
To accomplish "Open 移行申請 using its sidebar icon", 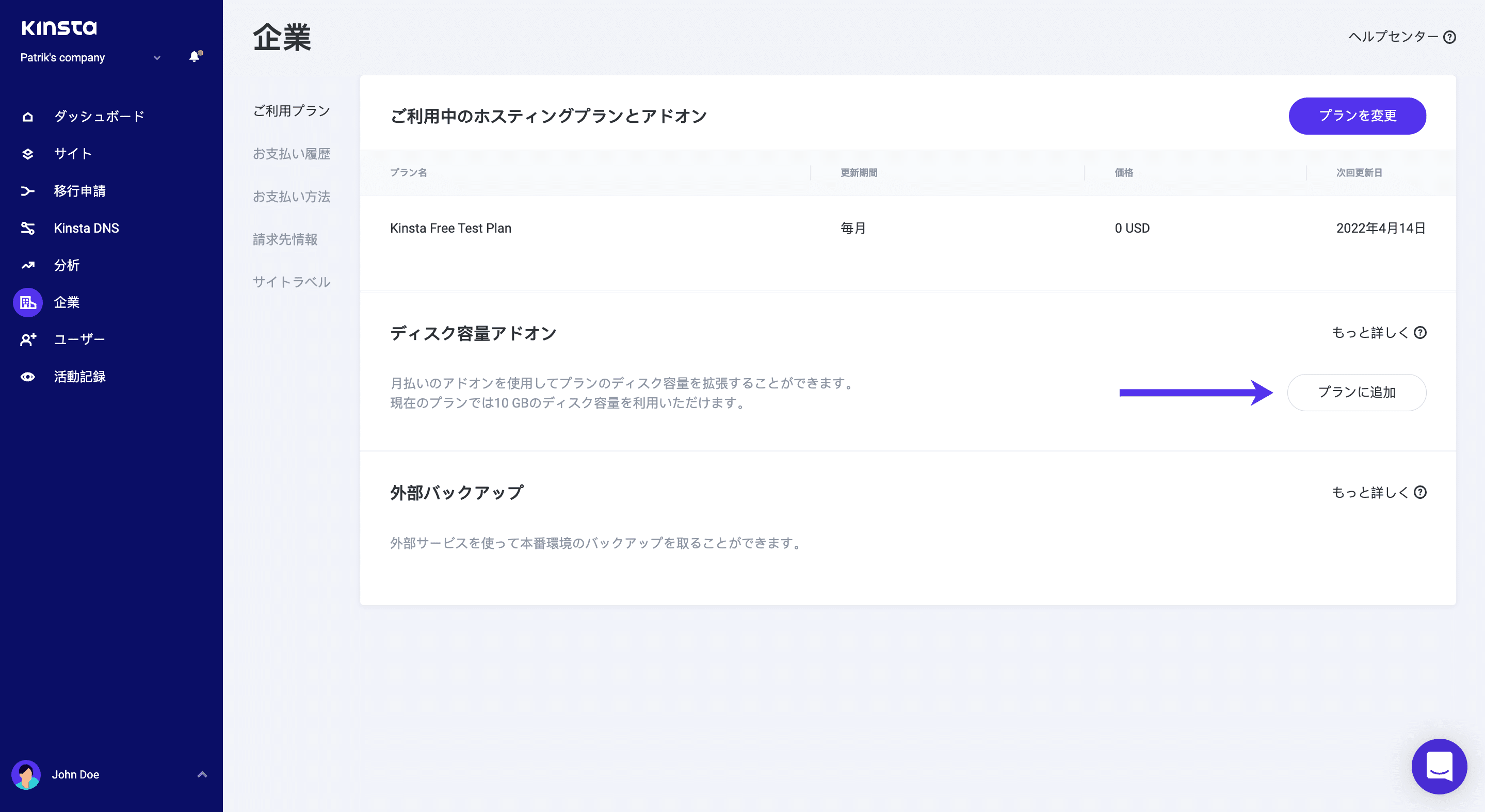I will coord(27,191).
